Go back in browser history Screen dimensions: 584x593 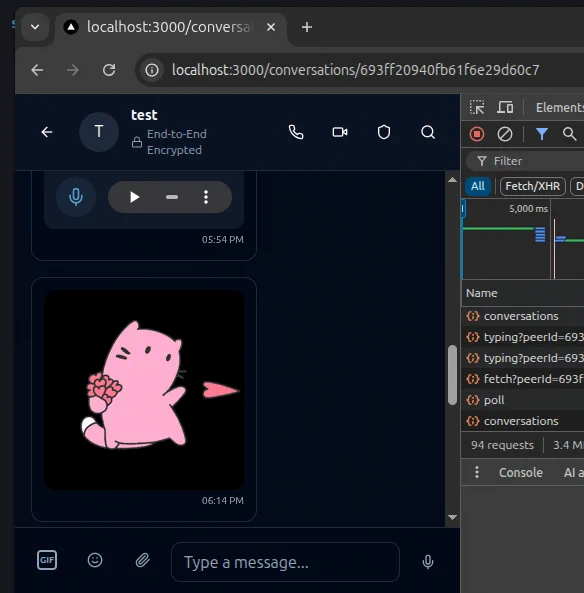pos(37,70)
